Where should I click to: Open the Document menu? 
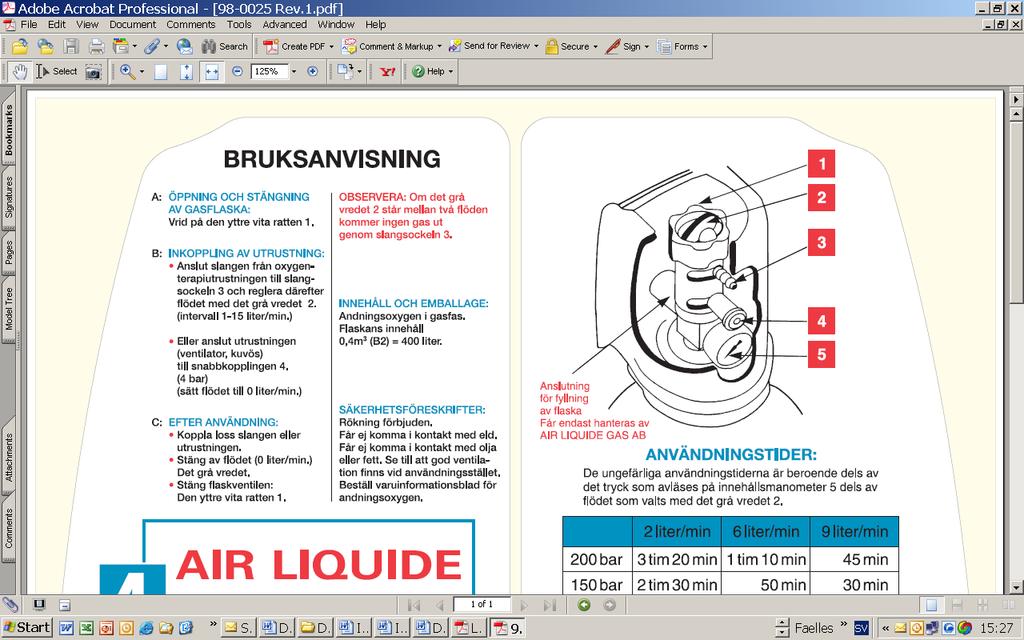(133, 25)
